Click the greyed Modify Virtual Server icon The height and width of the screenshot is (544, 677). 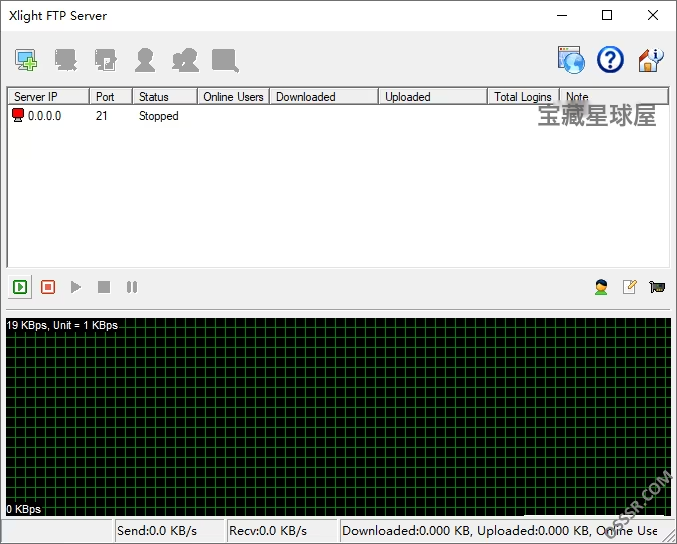coord(66,60)
